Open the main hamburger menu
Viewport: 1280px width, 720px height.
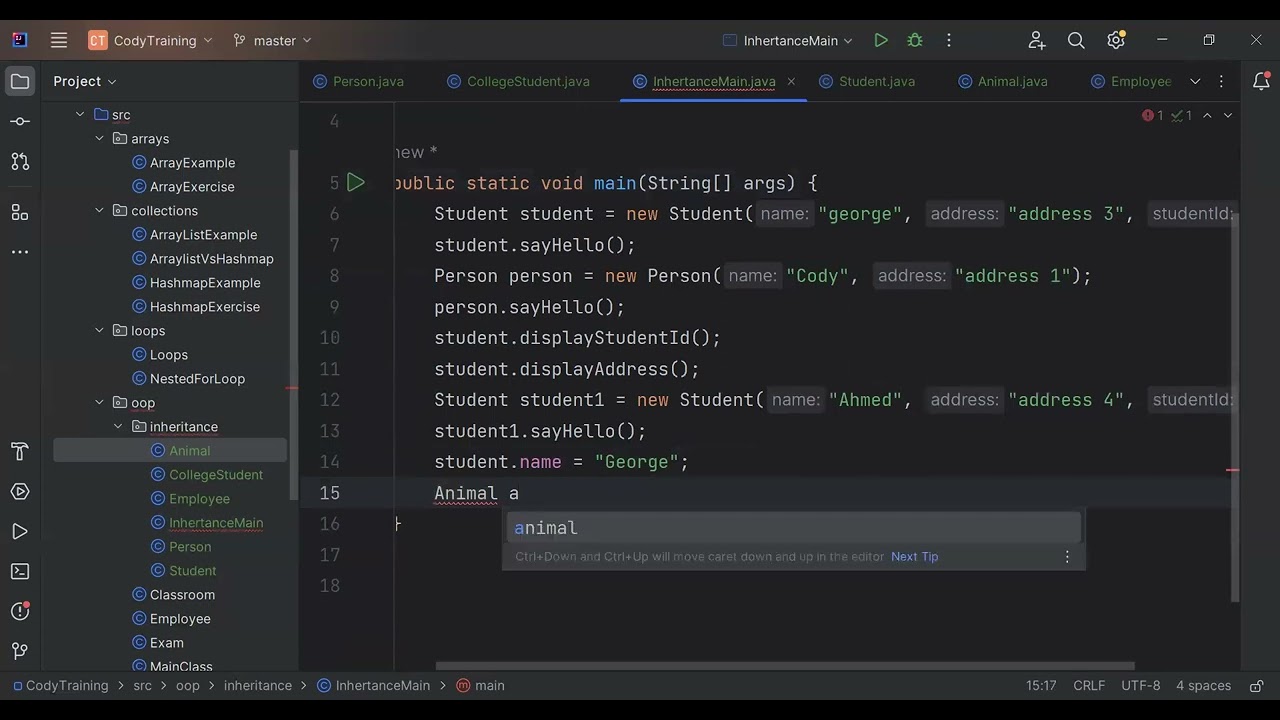pyautogui.click(x=59, y=40)
